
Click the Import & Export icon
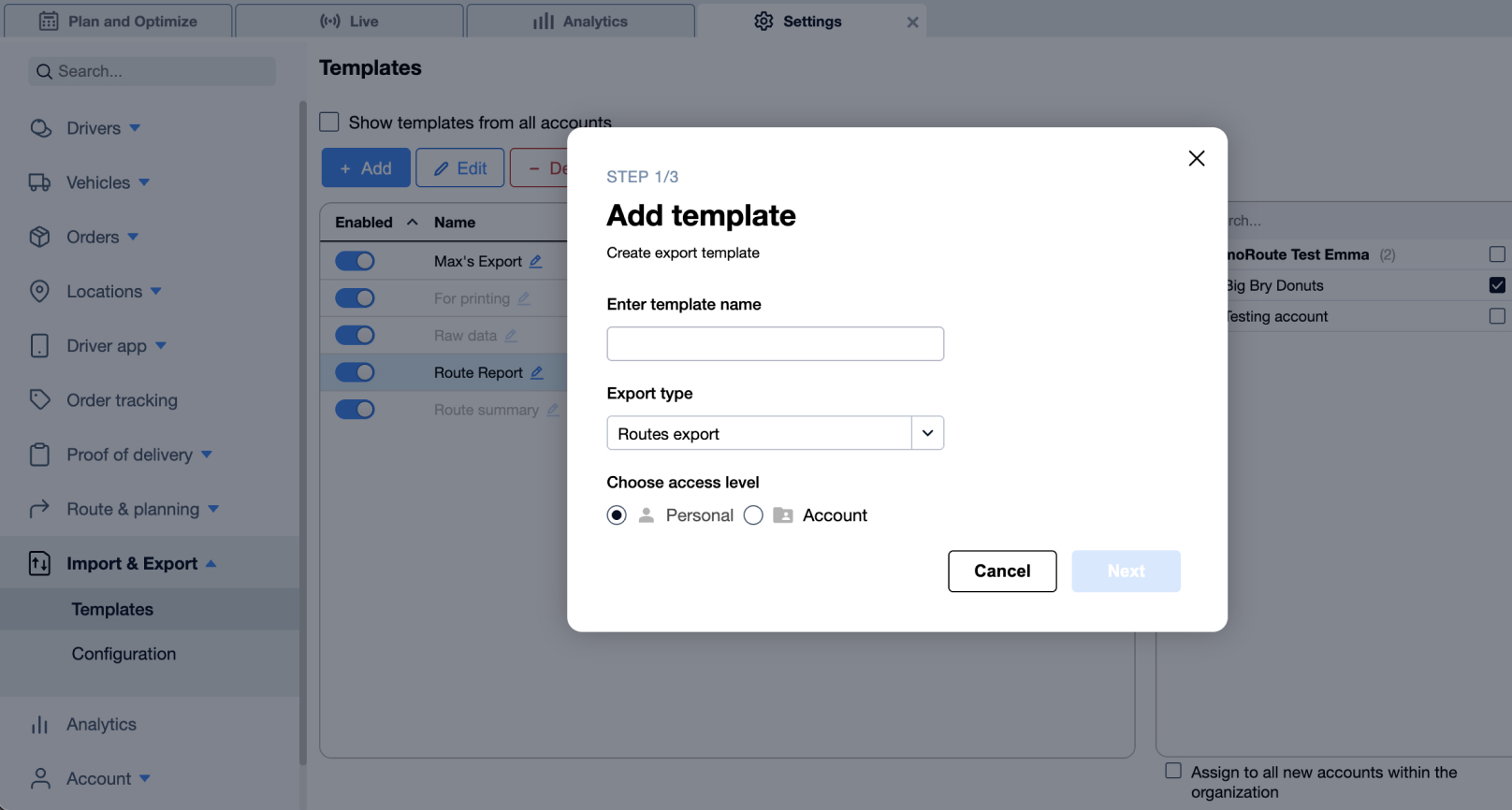tap(39, 563)
